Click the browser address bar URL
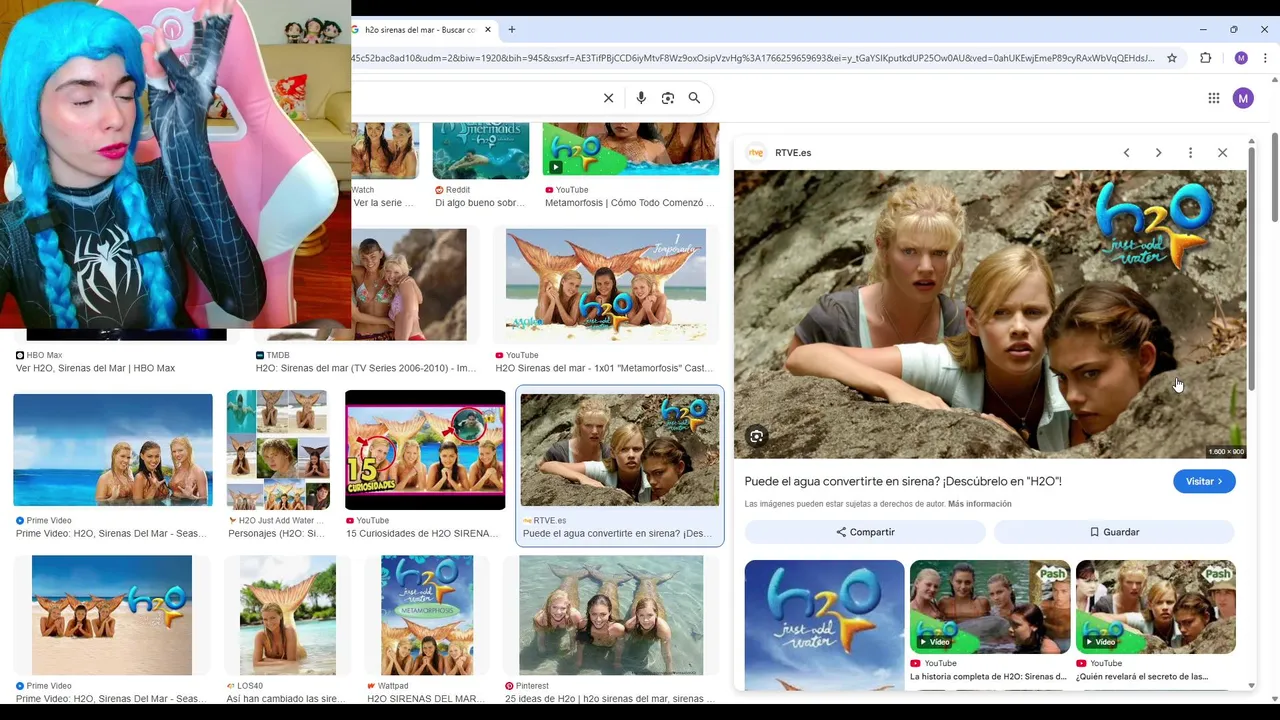 click(x=752, y=58)
